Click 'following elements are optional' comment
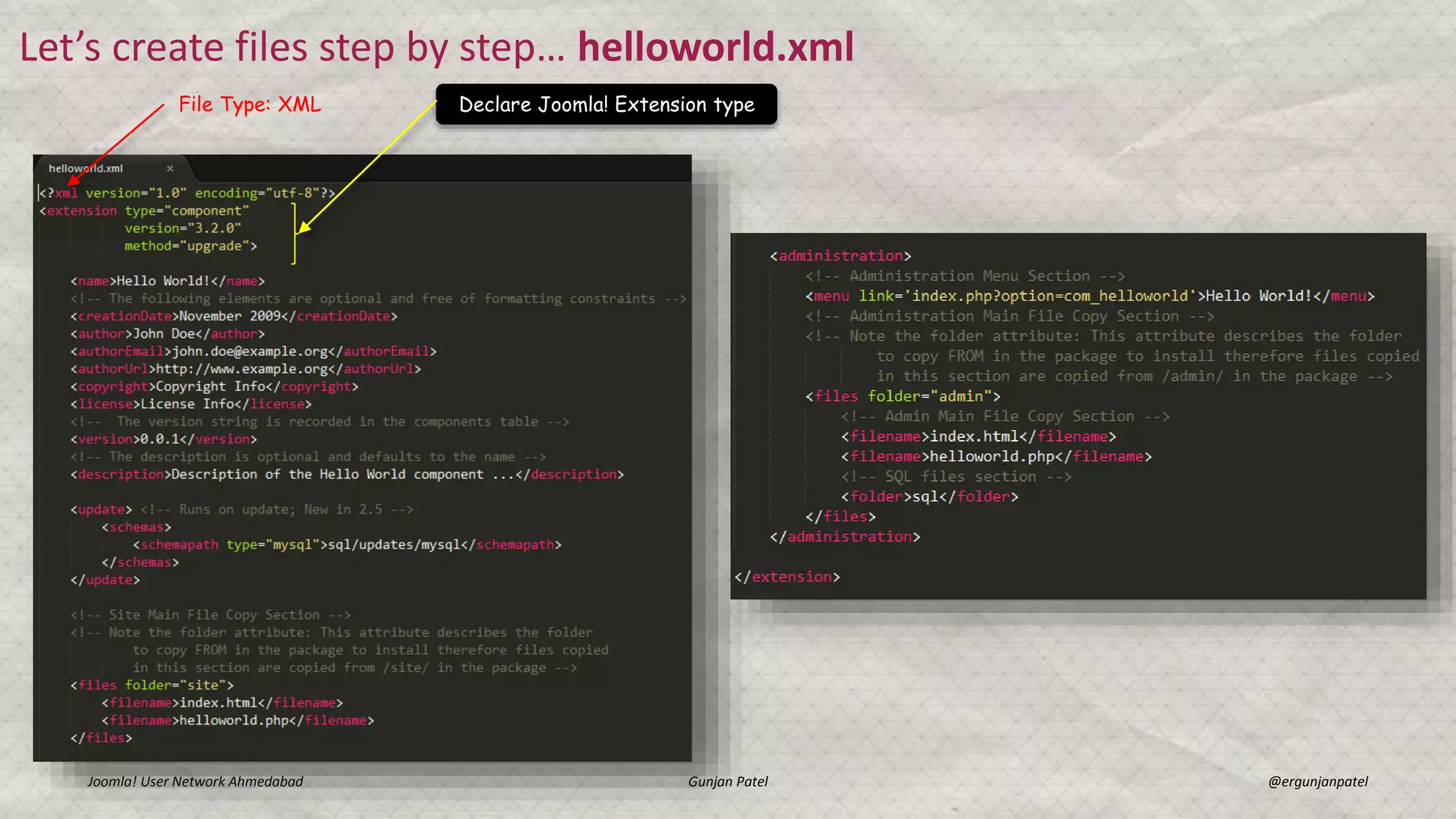 coord(378,299)
